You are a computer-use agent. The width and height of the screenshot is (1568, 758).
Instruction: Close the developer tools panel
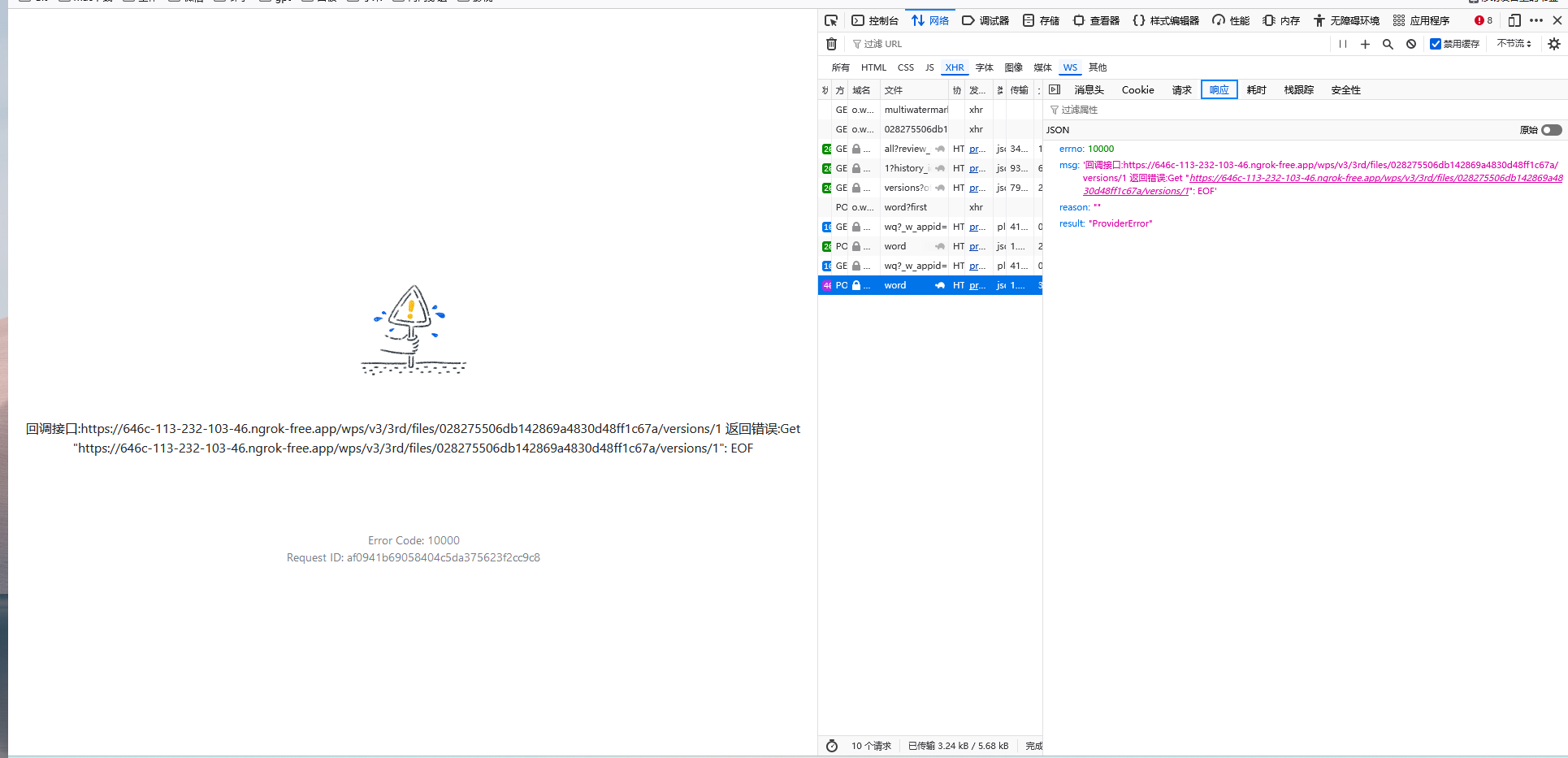pos(1557,20)
